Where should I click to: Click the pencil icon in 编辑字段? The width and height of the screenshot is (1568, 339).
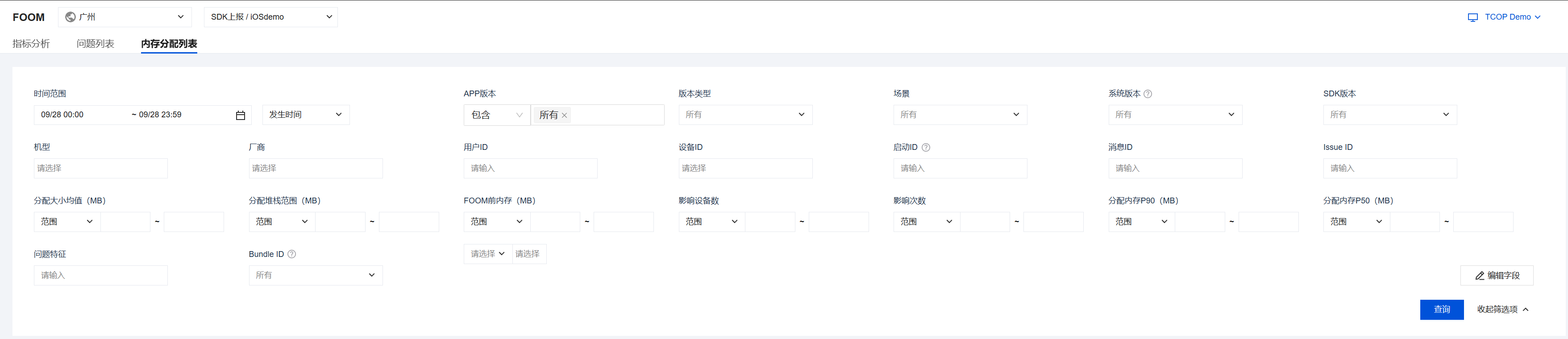tap(1480, 276)
